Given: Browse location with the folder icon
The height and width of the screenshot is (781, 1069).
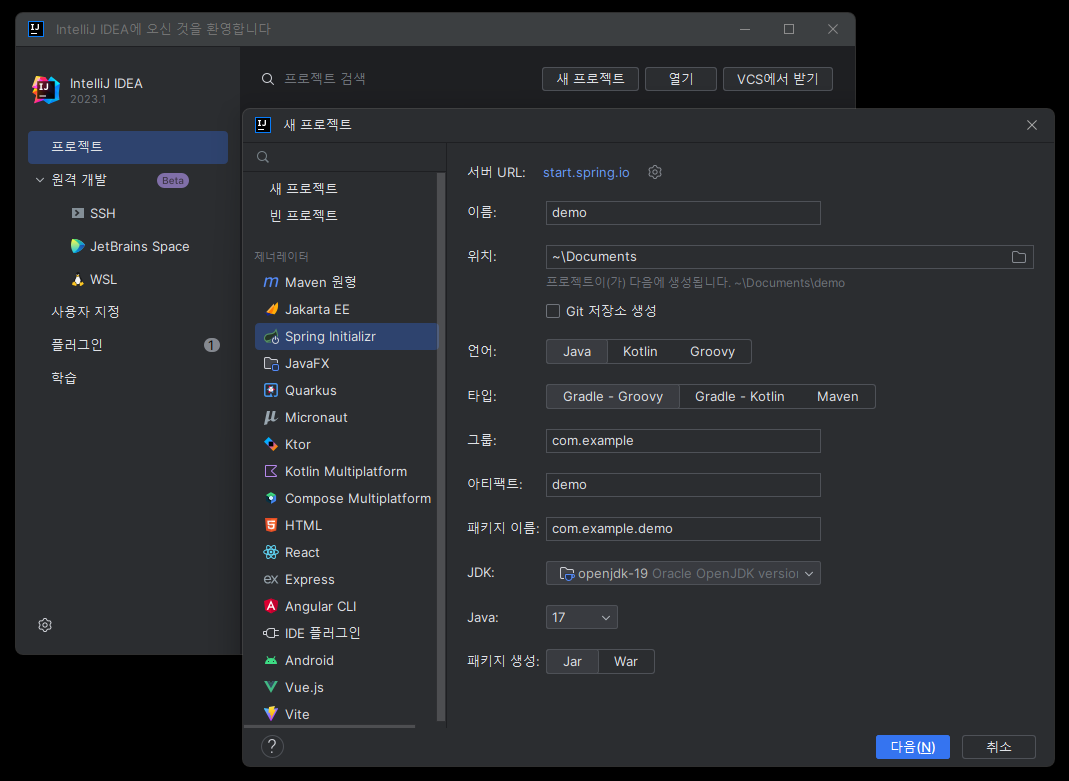Looking at the screenshot, I should tap(1019, 257).
